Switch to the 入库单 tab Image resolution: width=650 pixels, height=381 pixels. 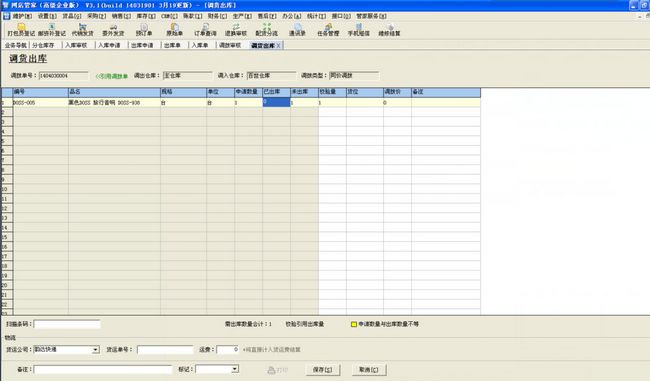point(199,45)
